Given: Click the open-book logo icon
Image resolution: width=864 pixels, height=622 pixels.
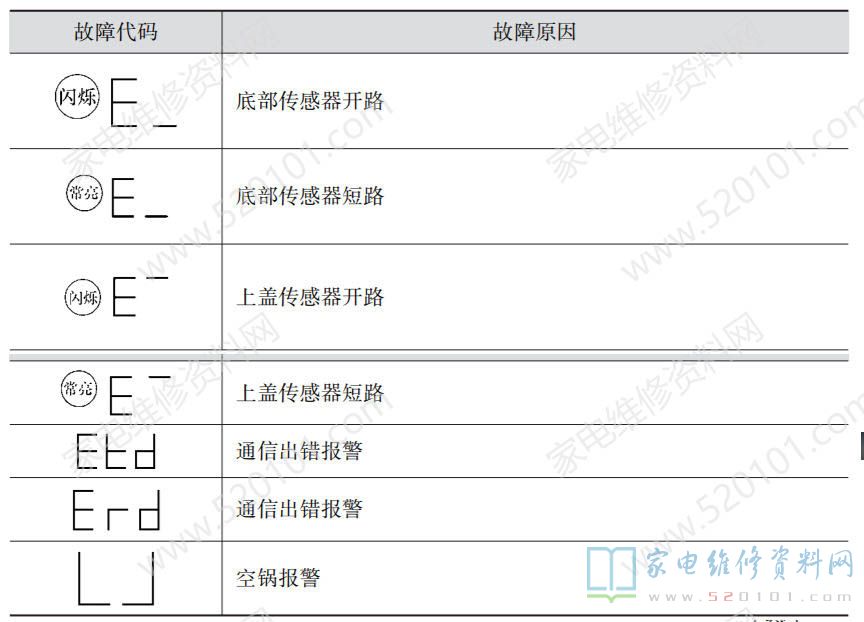Looking at the screenshot, I should [611, 573].
